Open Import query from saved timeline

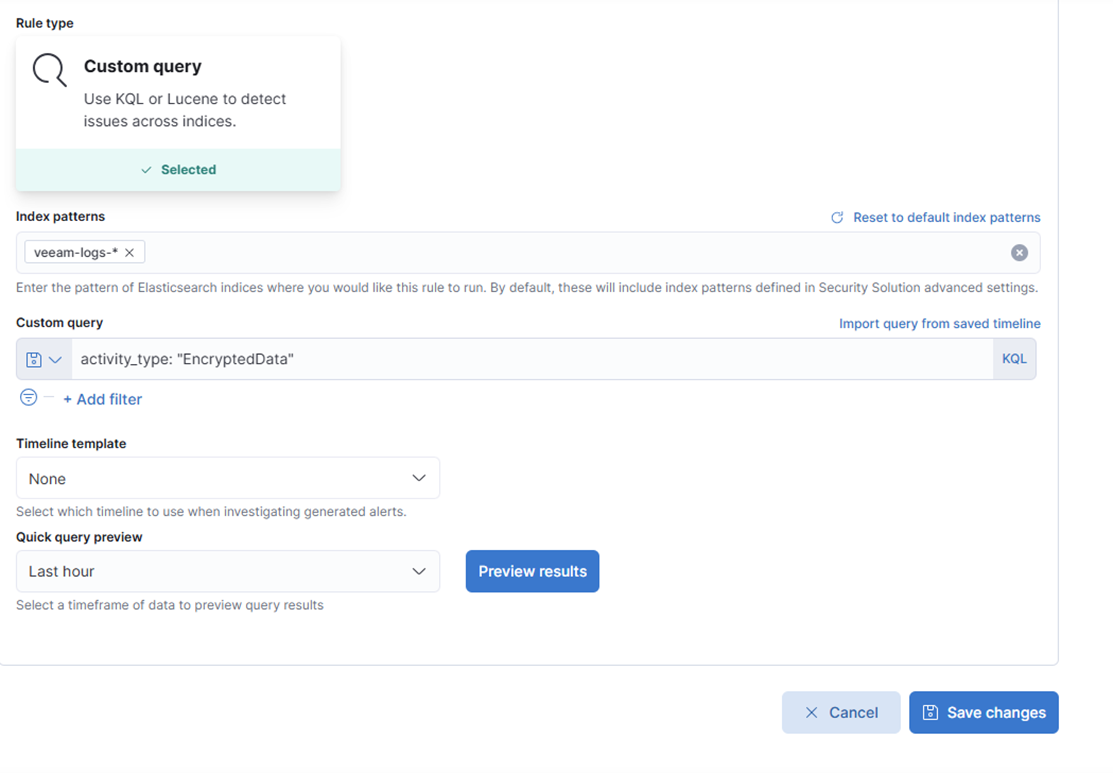pos(939,324)
